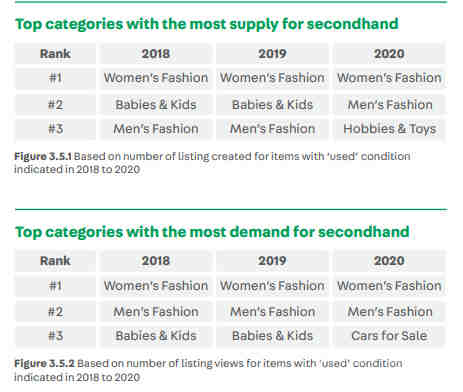Click #1 rank cell in supply table

pos(55,78)
